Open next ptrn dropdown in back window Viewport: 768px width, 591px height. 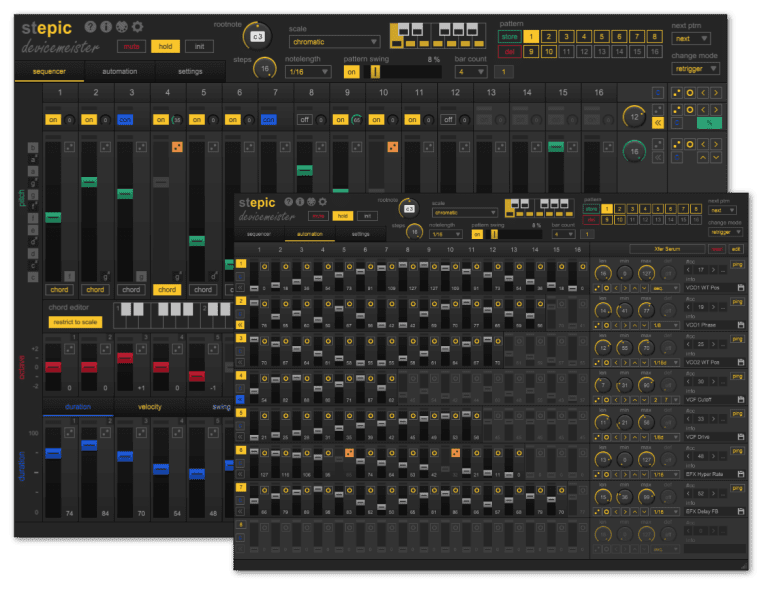click(691, 39)
